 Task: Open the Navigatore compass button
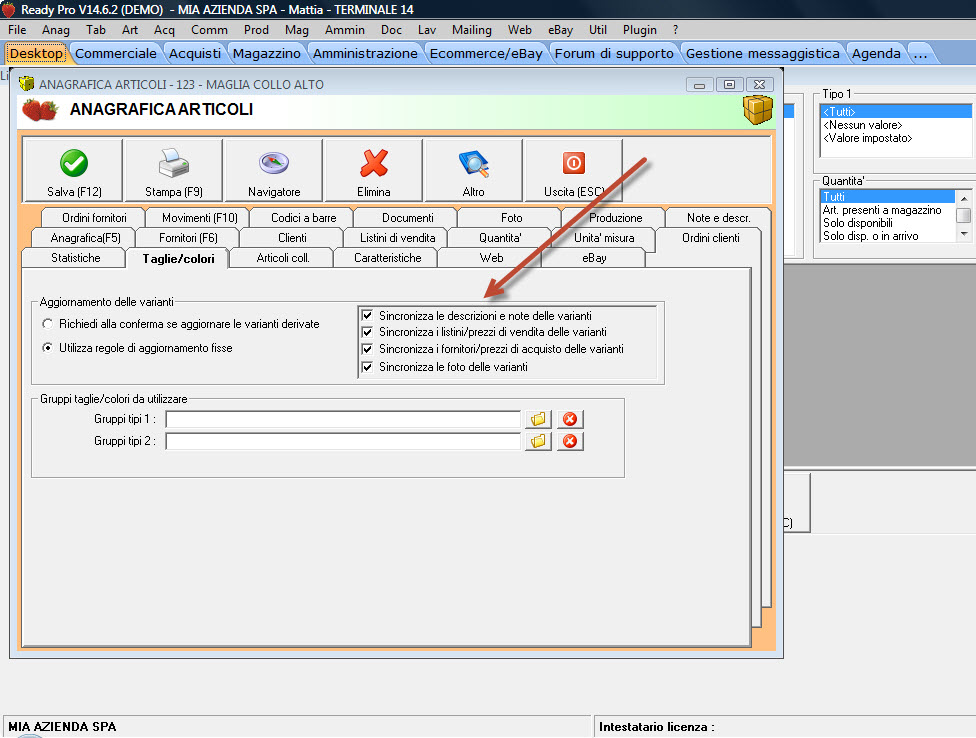274,171
